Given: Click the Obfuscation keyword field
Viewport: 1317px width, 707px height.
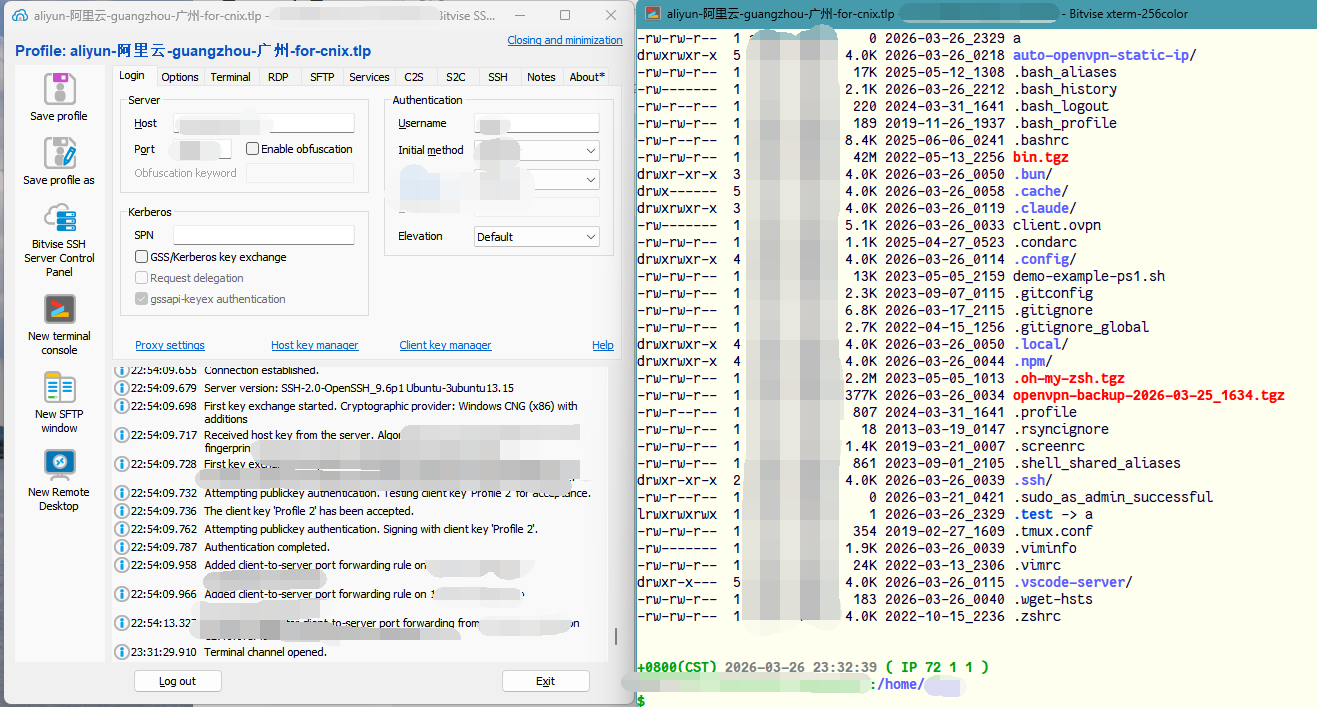Looking at the screenshot, I should 300,173.
